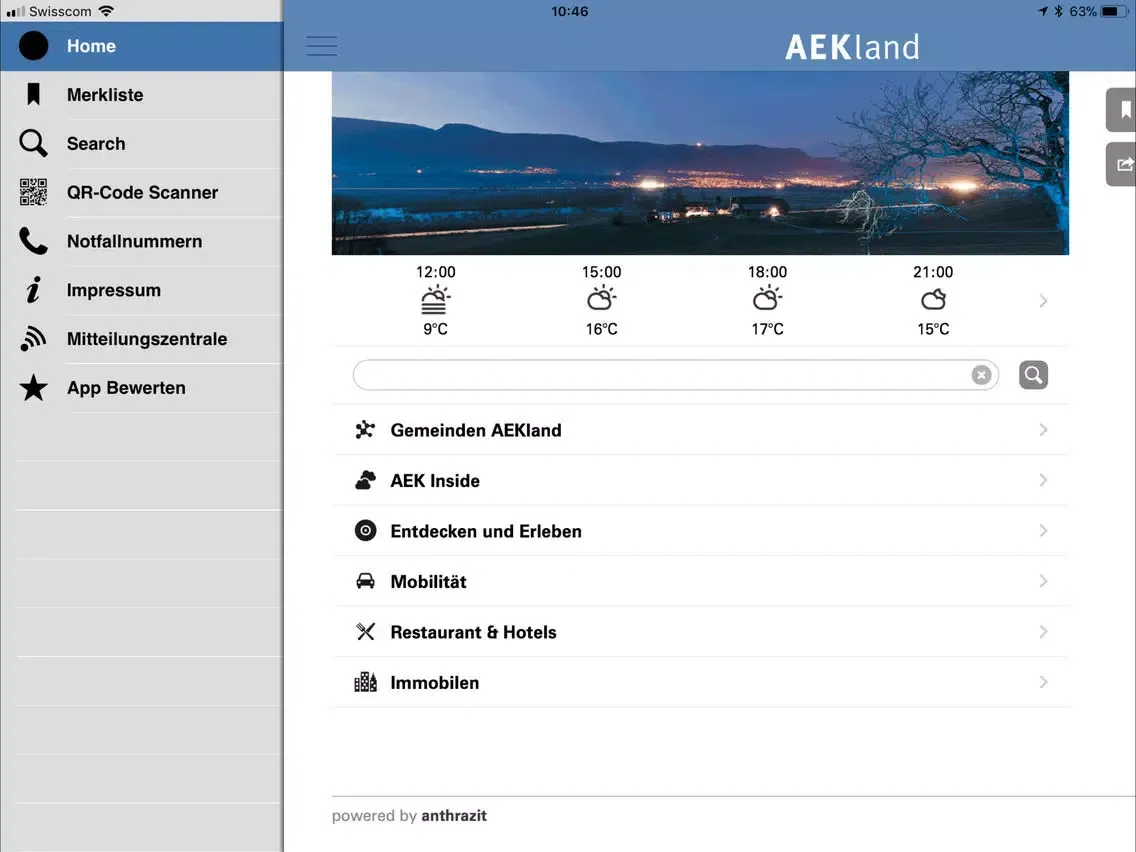Expand Gemeinden AEKland row chevron
The width and height of the screenshot is (1136, 852).
coord(1043,430)
